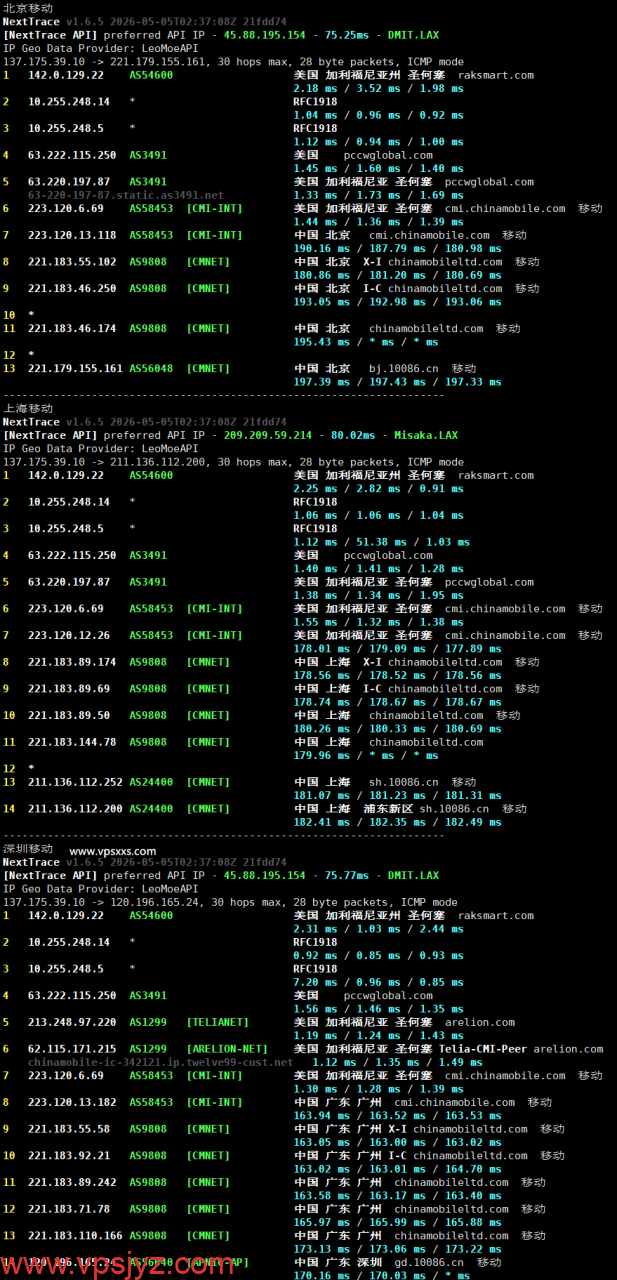
Task: Click the 75.25ms API latency value
Action: (x=347, y=35)
